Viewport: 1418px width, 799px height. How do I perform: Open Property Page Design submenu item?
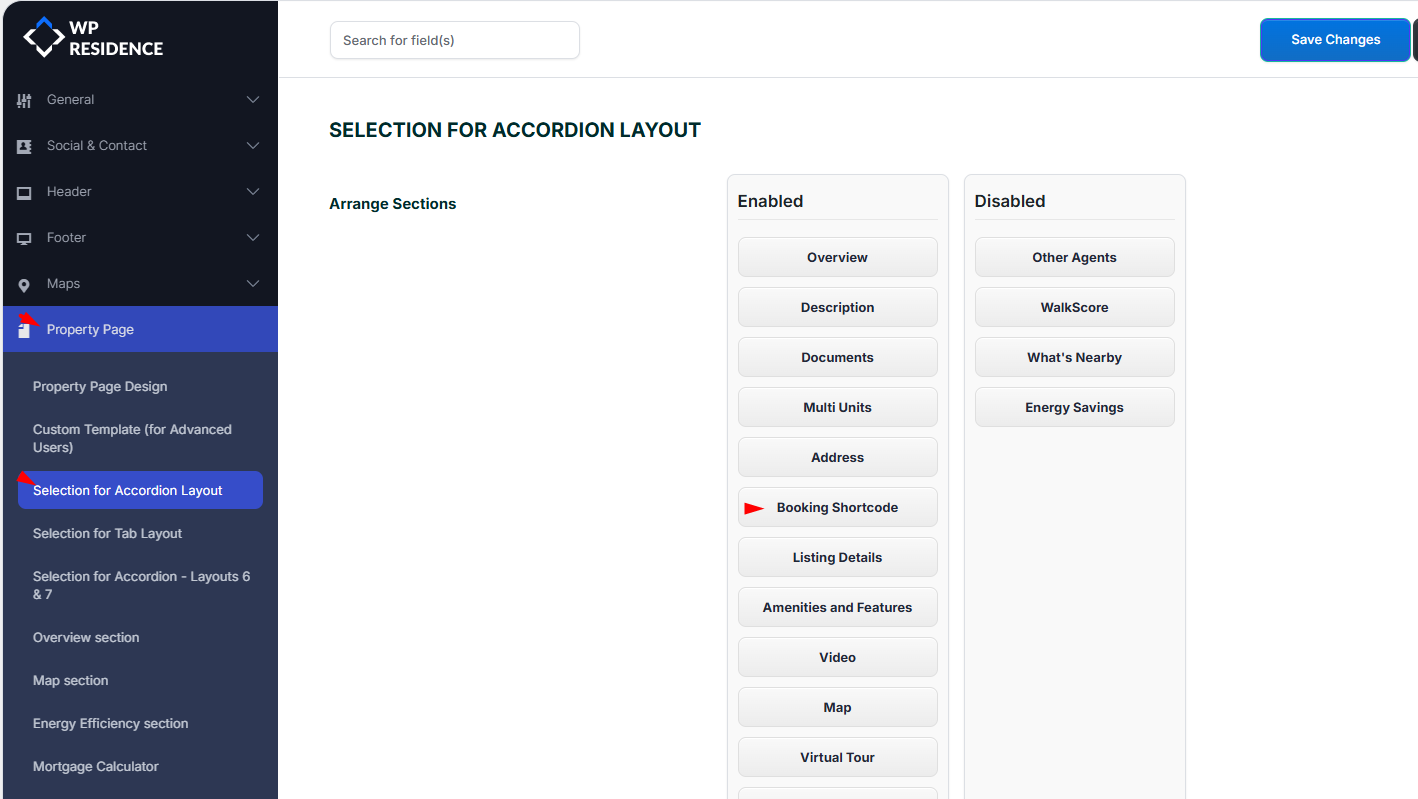[x=100, y=386]
